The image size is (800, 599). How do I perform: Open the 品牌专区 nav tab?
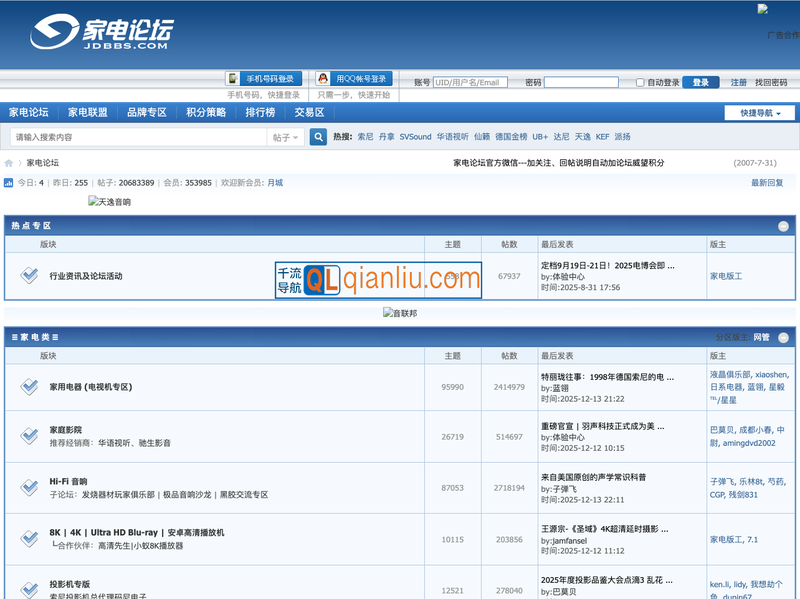point(147,112)
